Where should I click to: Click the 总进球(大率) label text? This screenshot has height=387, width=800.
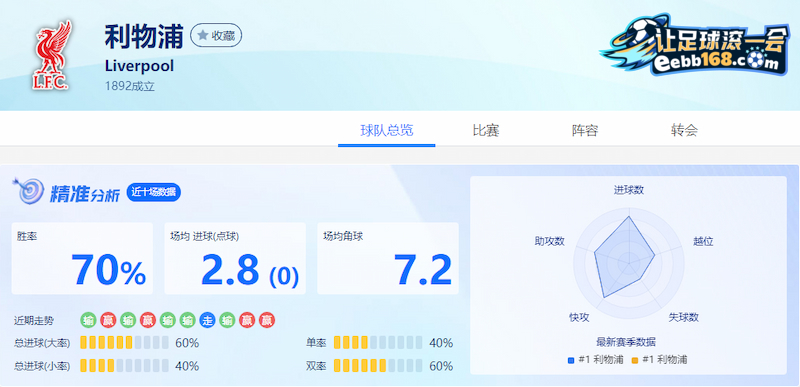pyautogui.click(x=42, y=343)
